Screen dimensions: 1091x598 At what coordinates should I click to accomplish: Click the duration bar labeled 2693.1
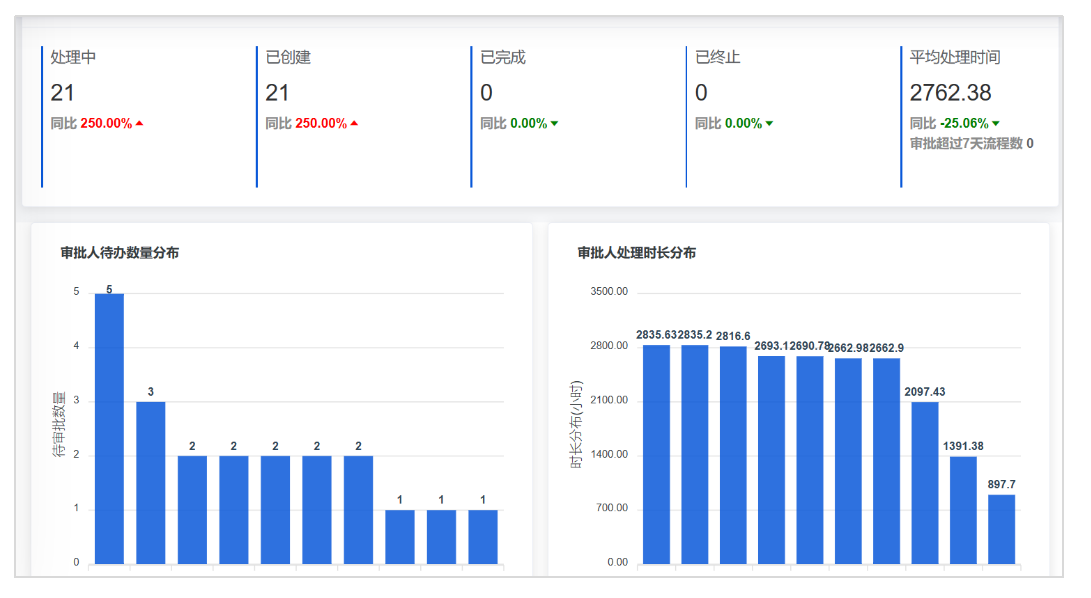(x=772, y=460)
